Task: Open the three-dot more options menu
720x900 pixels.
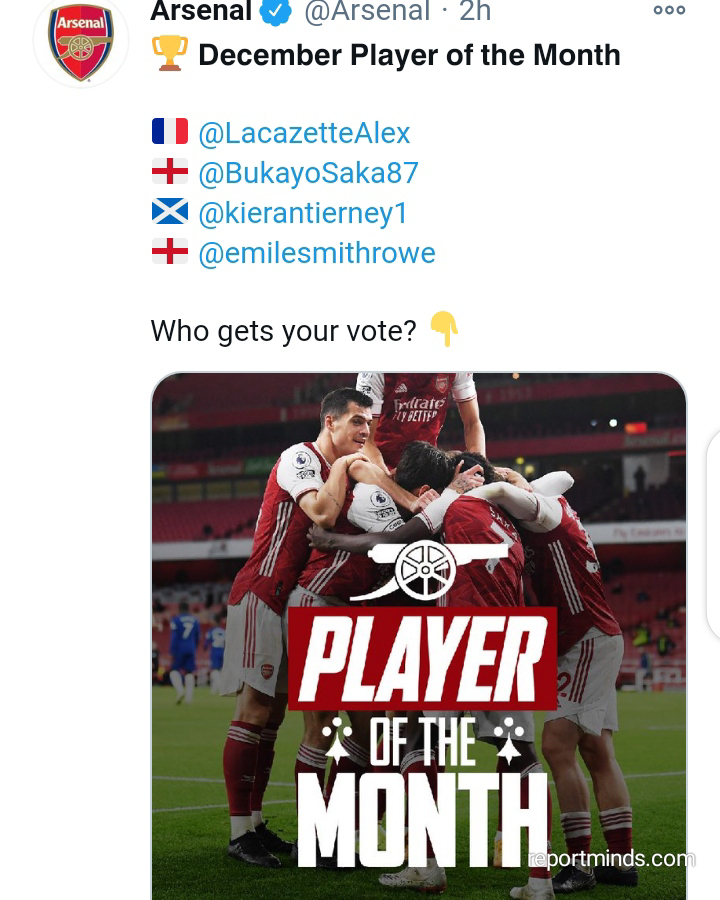Action: point(669,11)
